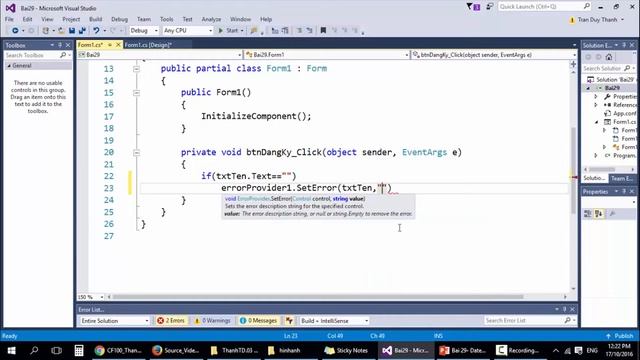
Task: Open Windows taskbar search
Action: point(34,350)
